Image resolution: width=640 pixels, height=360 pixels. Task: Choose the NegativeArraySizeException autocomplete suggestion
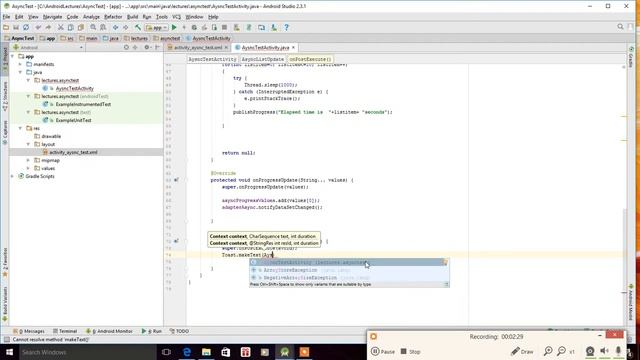click(x=349, y=278)
